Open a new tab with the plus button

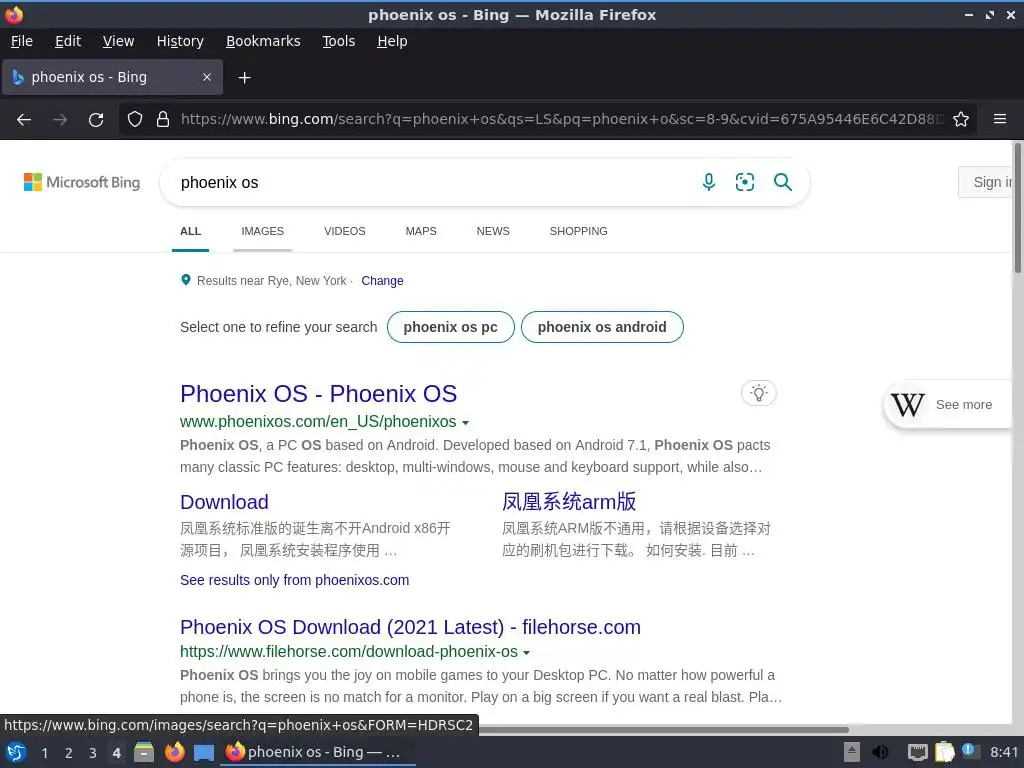(x=244, y=78)
